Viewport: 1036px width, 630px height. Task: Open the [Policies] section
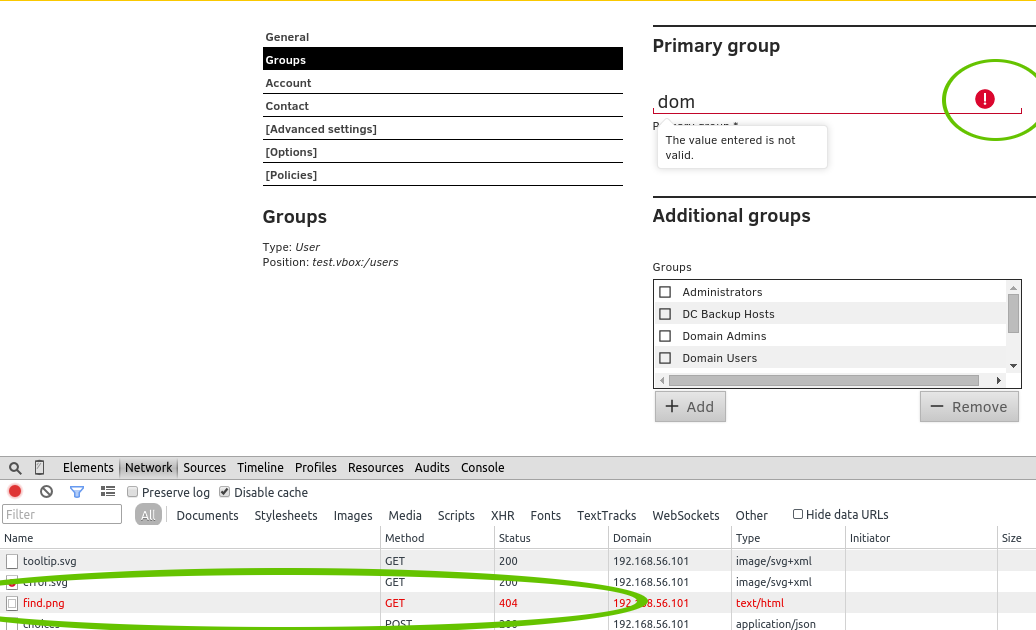pyautogui.click(x=291, y=175)
